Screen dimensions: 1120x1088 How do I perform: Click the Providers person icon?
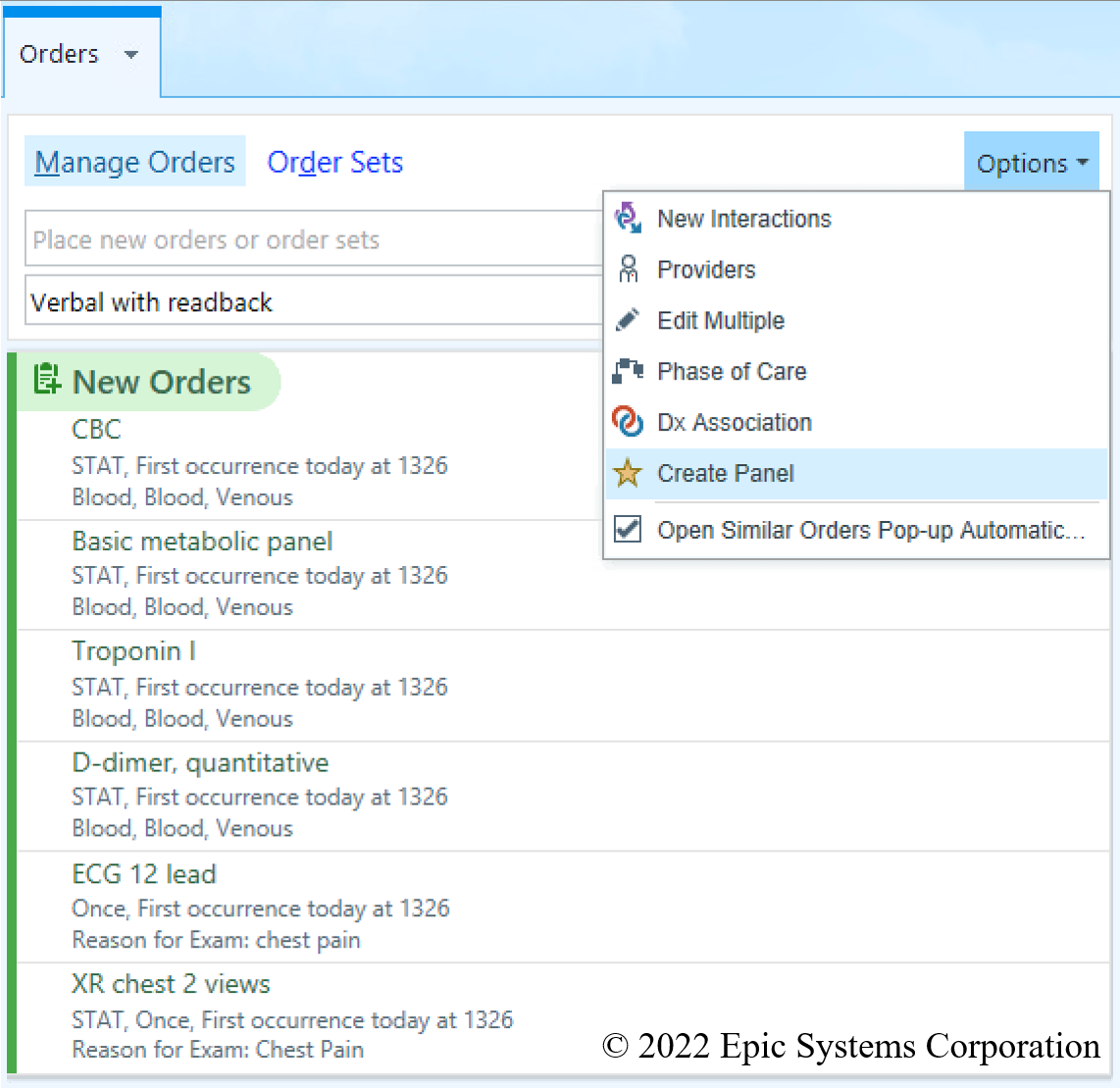coord(628,269)
